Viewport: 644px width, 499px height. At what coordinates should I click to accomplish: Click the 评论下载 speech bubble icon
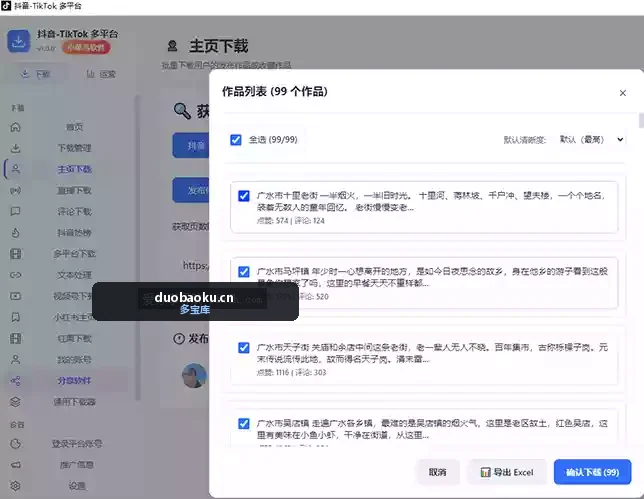[16, 212]
